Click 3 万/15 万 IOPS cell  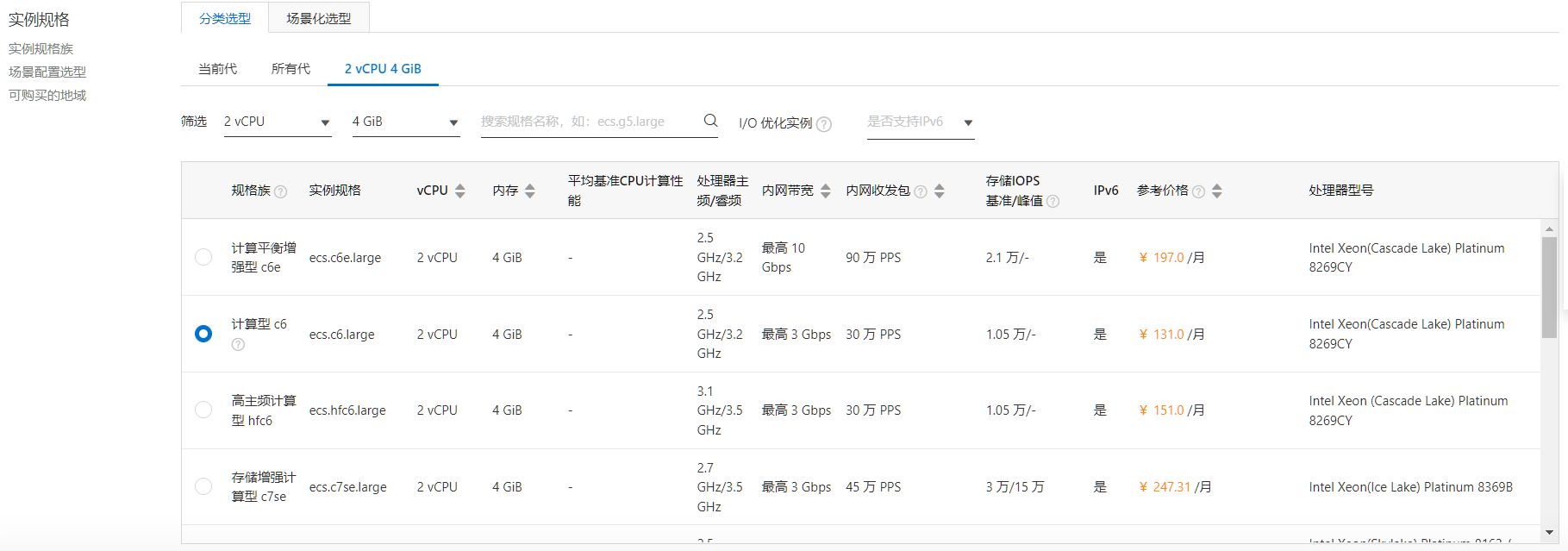click(x=1015, y=487)
